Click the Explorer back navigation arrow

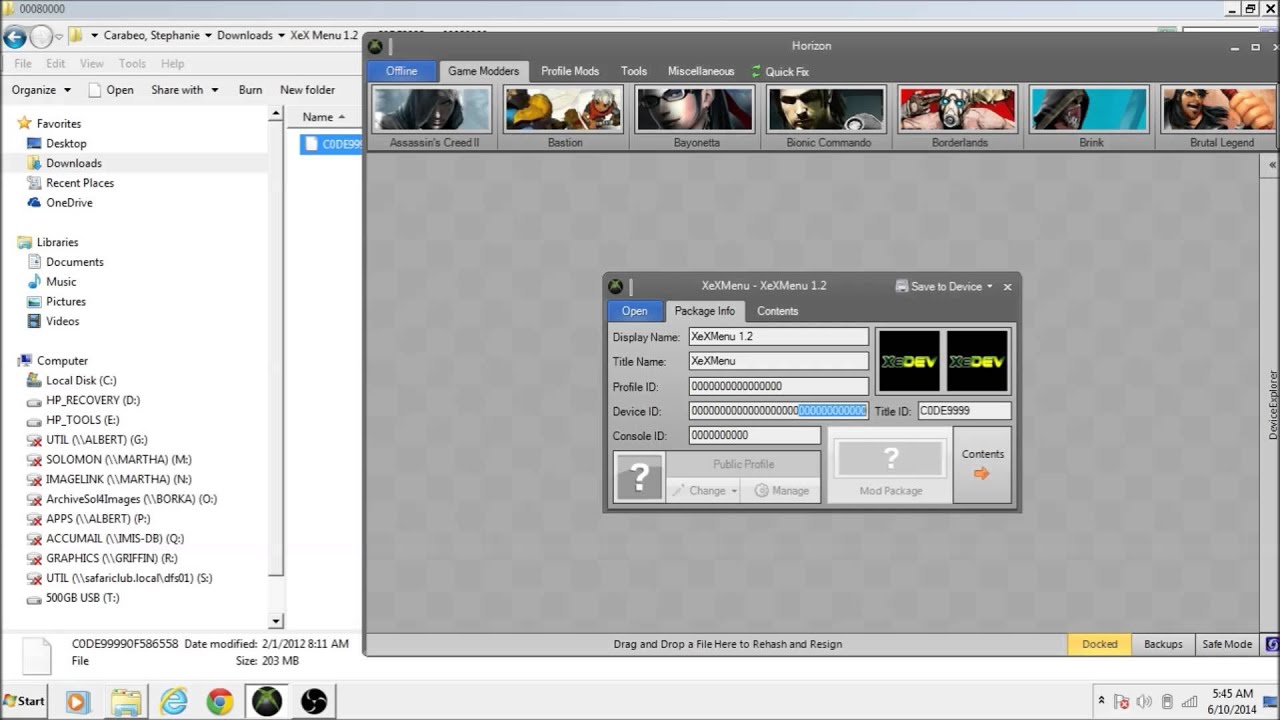[x=14, y=37]
